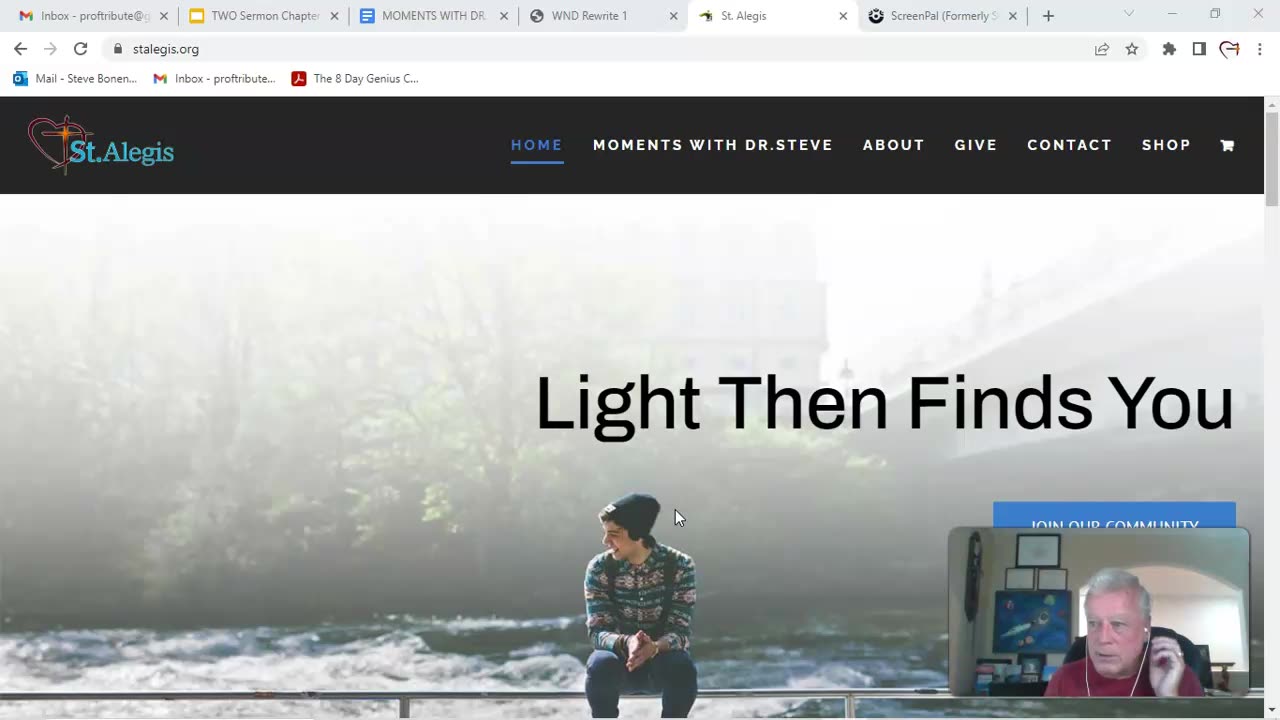
Task: Toggle the browser side panel
Action: (1199, 49)
